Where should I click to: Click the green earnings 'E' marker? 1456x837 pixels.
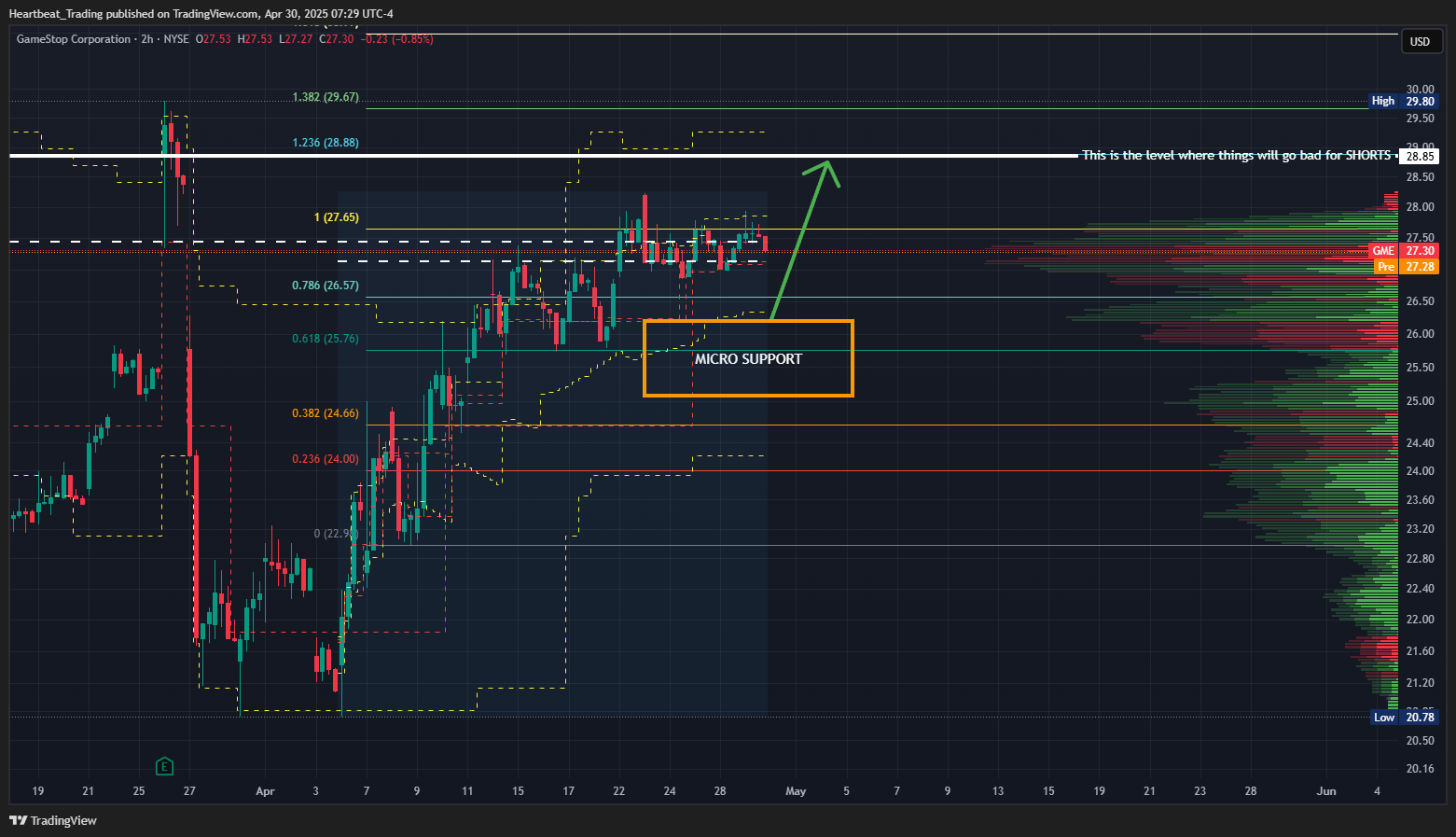point(164,767)
